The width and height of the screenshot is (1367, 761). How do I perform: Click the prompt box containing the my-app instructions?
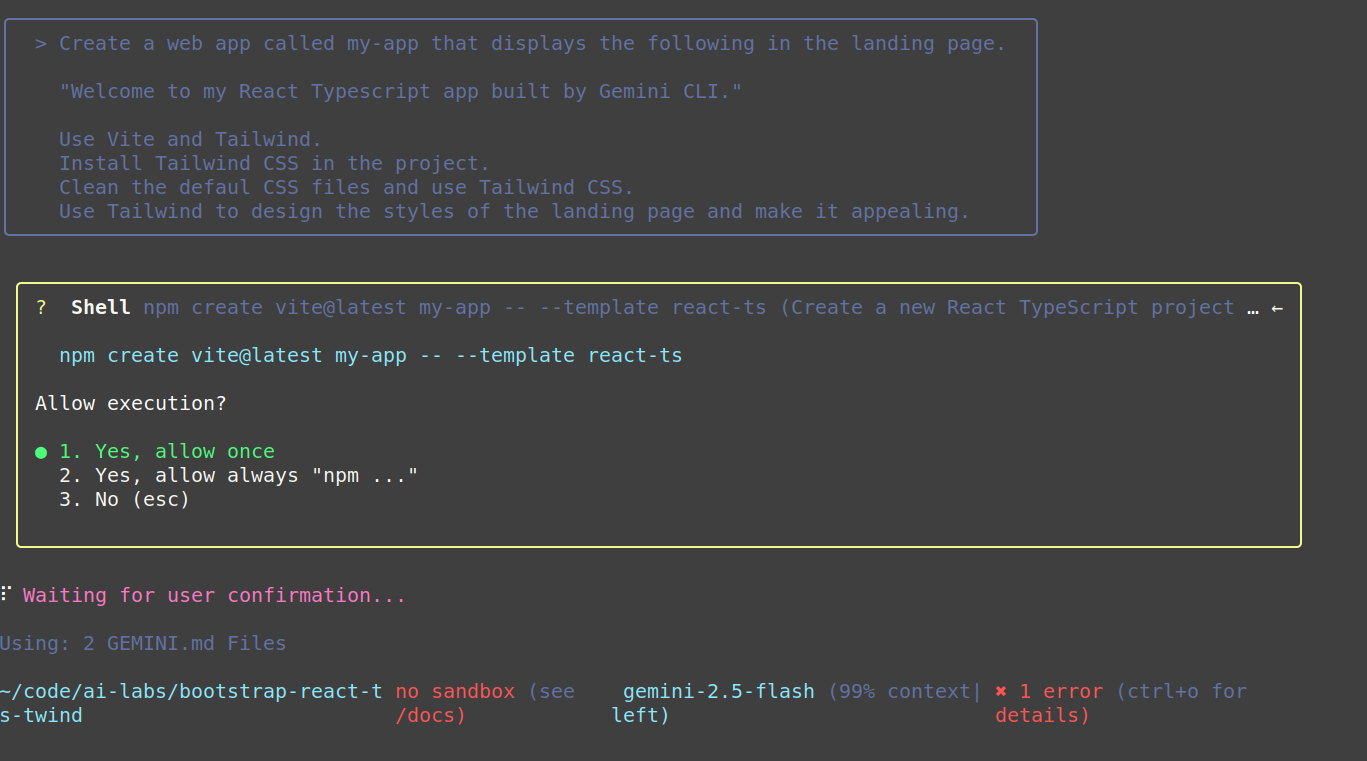[x=522, y=127]
